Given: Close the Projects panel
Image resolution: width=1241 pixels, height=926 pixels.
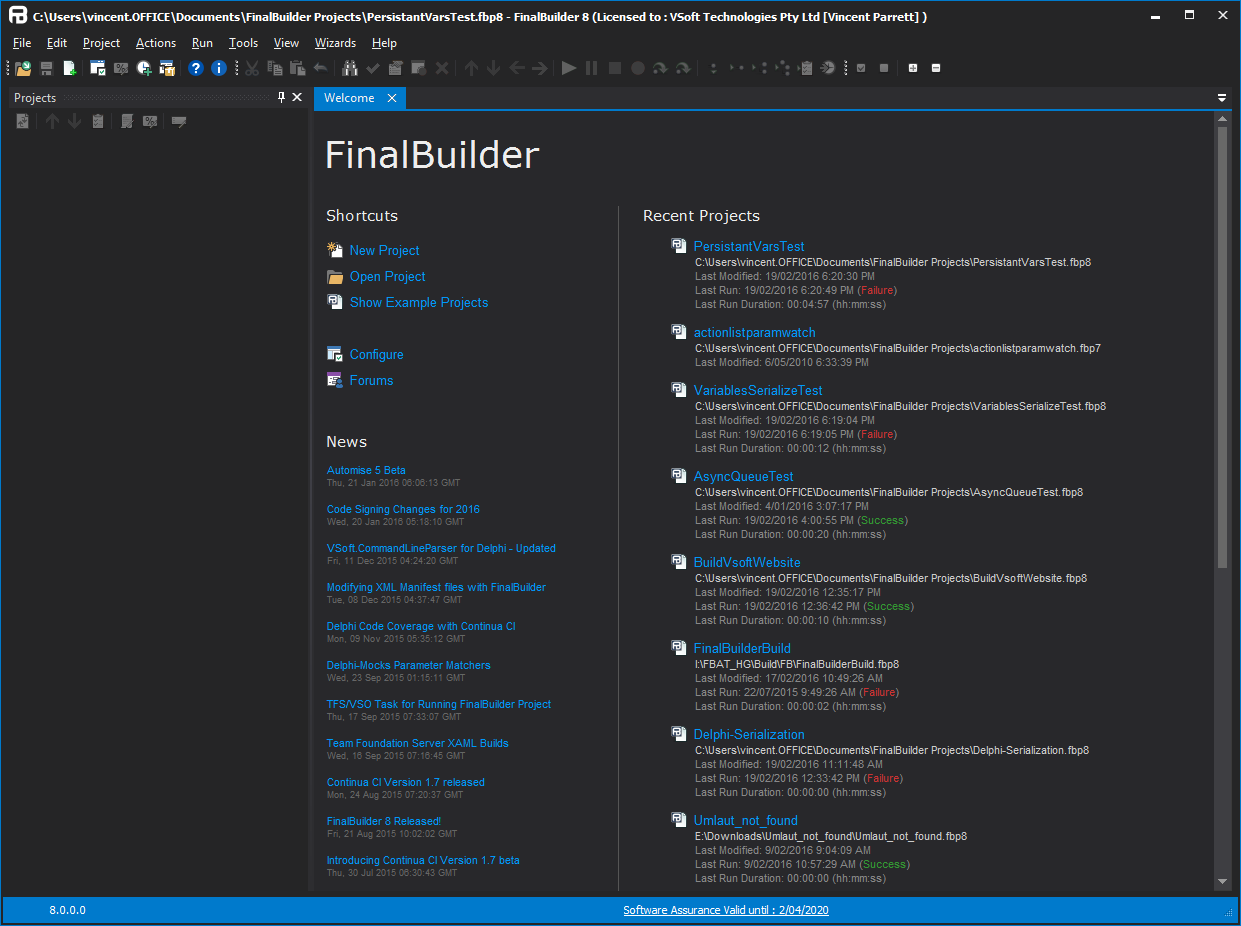Looking at the screenshot, I should (x=297, y=97).
